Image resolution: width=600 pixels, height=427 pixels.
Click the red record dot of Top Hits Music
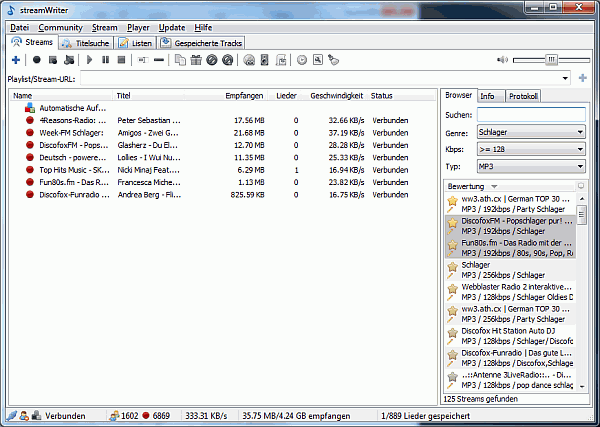(x=30, y=170)
